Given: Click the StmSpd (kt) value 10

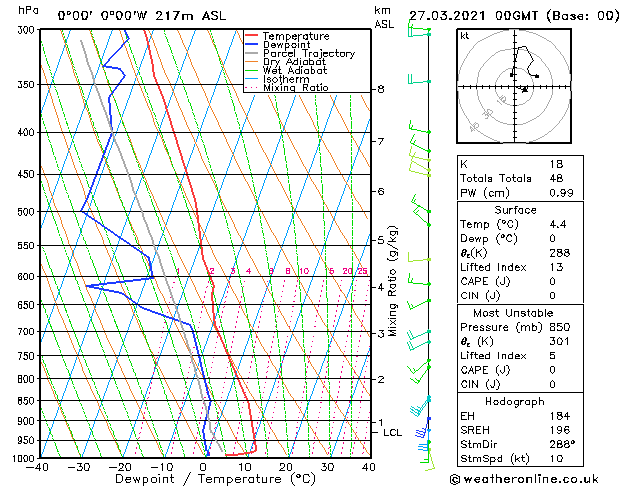Looking at the screenshot, I should point(556,458).
